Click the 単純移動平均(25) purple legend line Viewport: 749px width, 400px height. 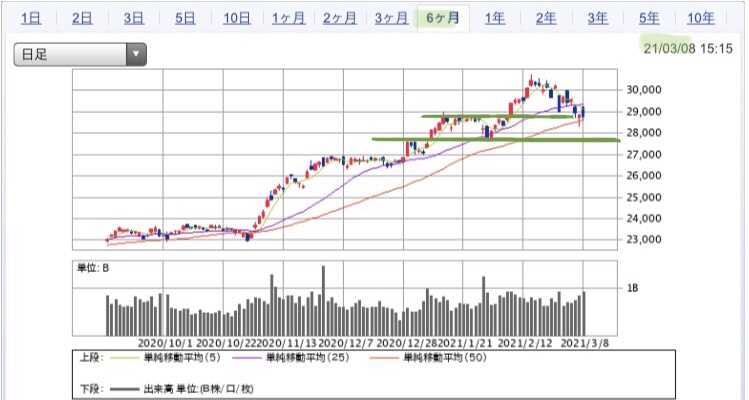click(248, 357)
